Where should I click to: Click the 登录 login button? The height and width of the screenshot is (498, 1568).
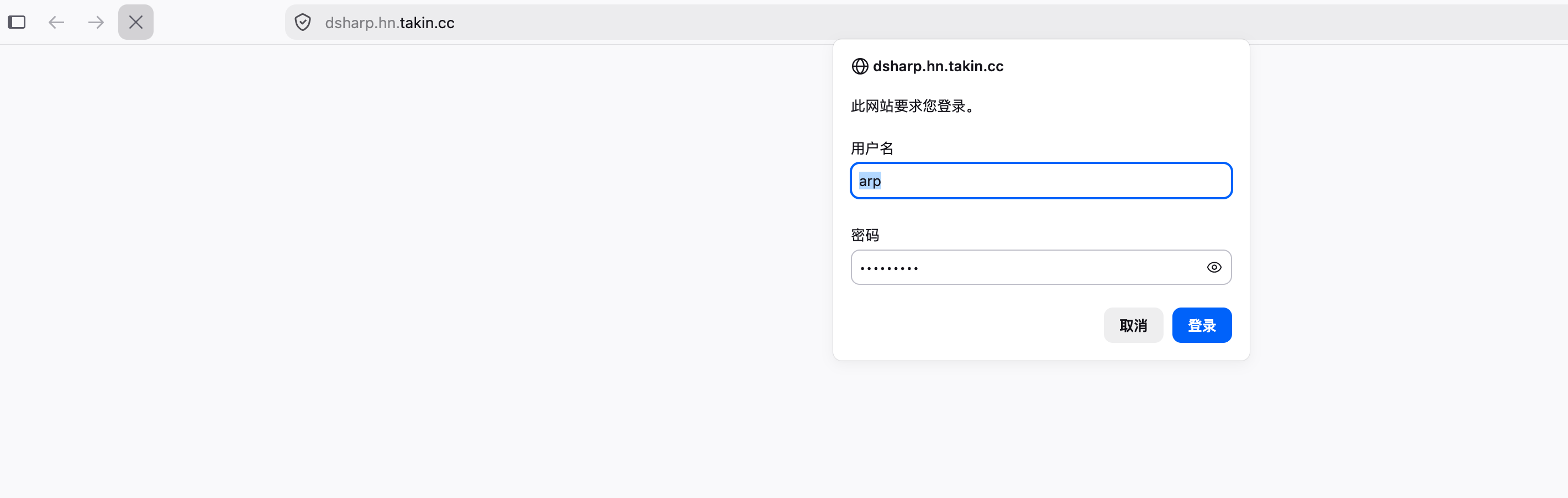coord(1202,325)
